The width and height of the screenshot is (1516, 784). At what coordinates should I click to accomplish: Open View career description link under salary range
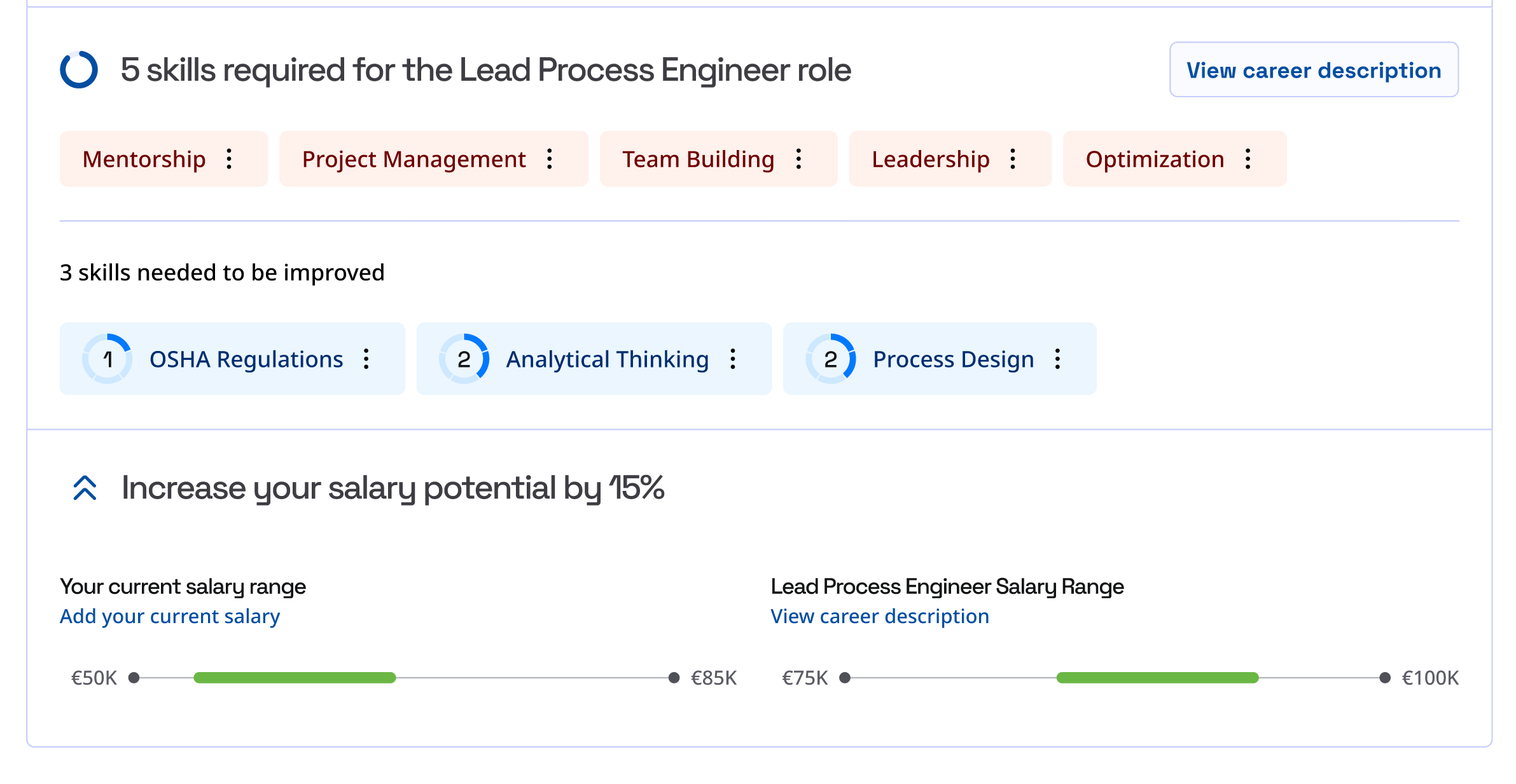point(879,616)
